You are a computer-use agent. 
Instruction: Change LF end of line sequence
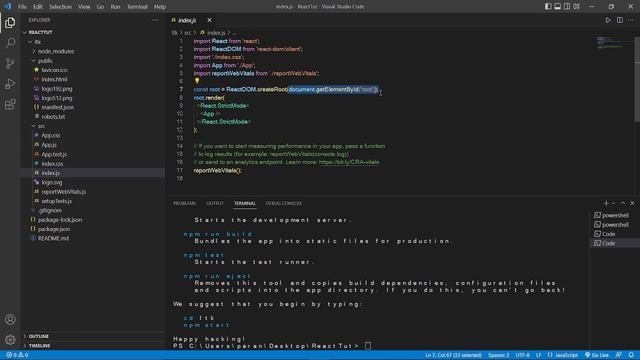click(x=538, y=355)
